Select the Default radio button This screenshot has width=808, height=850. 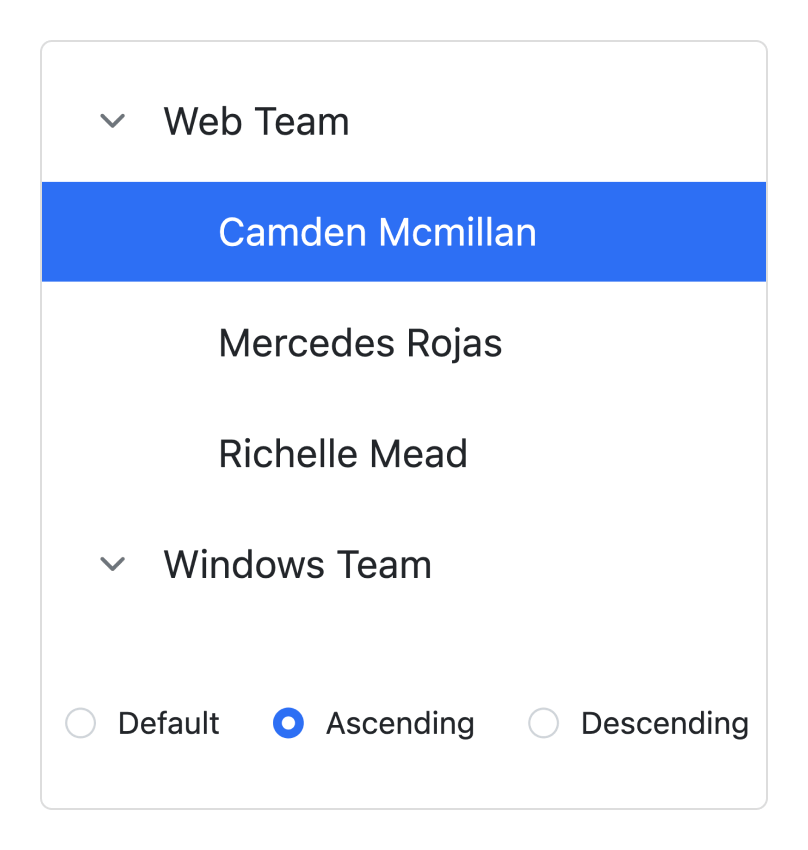[80, 723]
